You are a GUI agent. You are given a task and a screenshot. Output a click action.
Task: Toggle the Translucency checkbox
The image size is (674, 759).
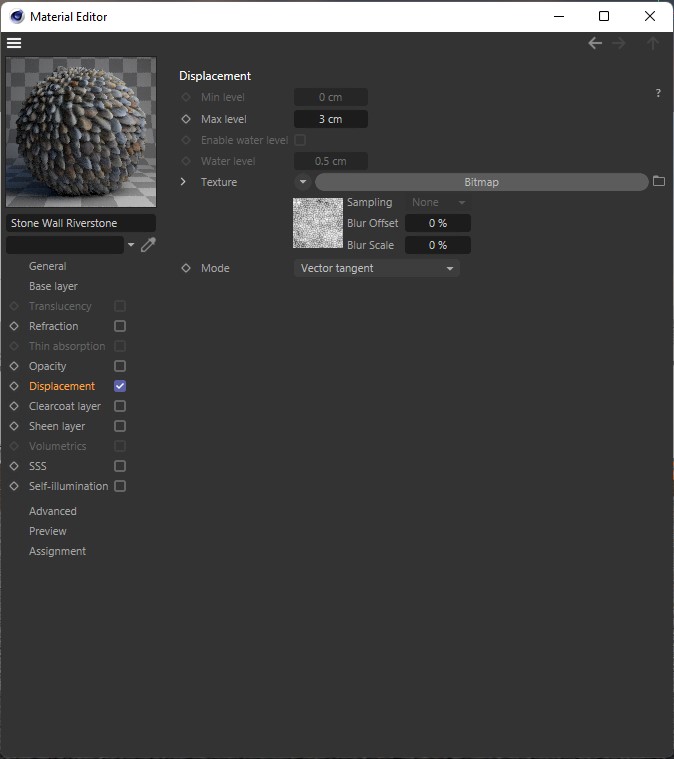point(120,306)
